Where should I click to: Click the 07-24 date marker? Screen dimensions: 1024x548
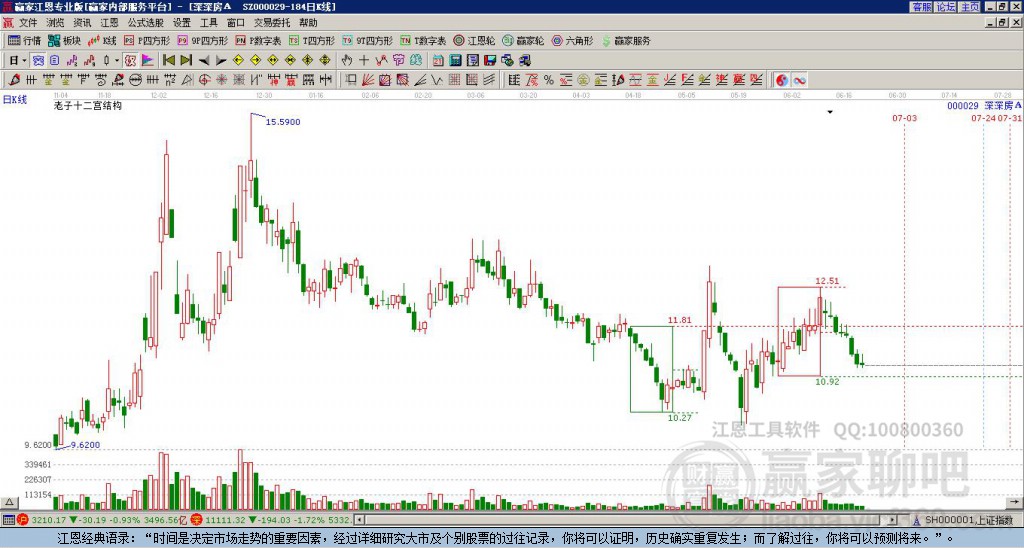point(983,118)
